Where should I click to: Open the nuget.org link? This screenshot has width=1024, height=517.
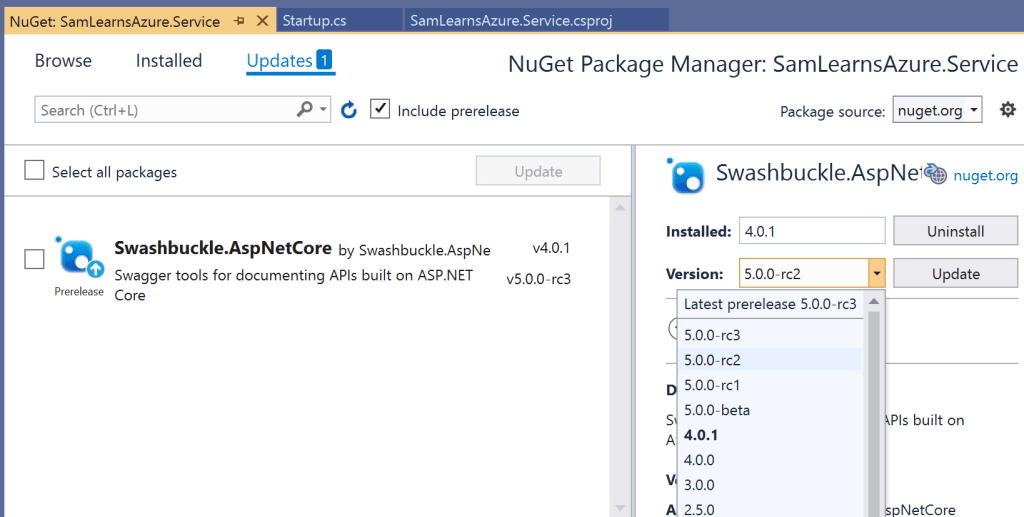click(x=984, y=175)
